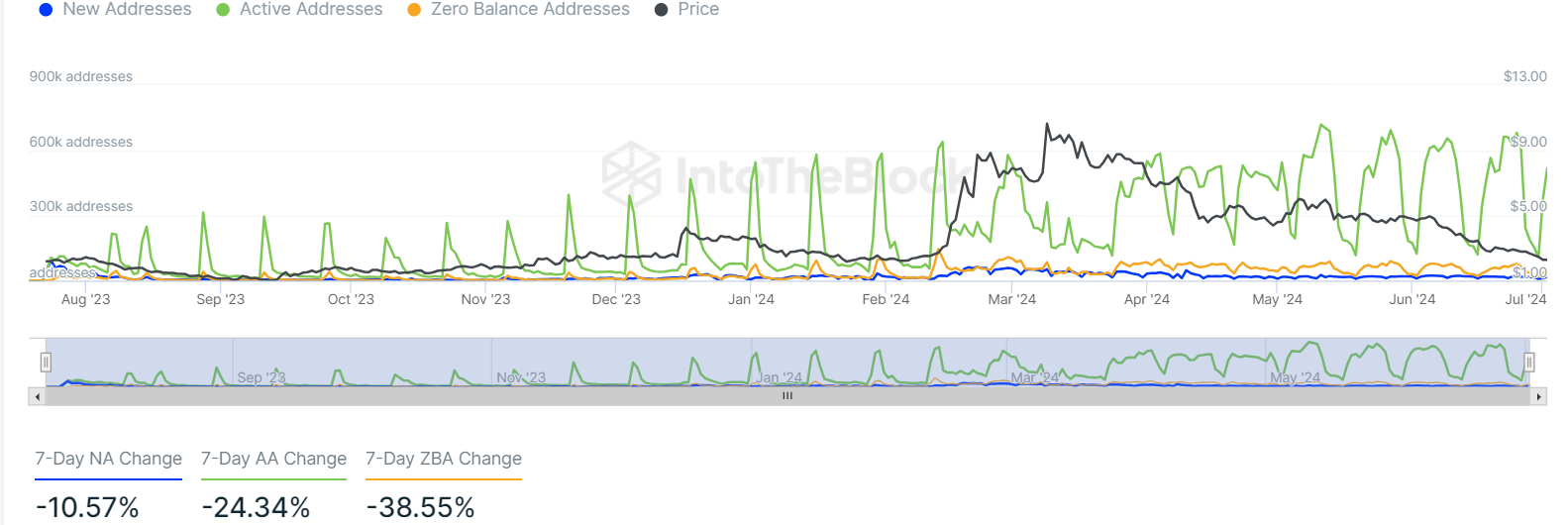
Task: Click the left range selector handle
Action: pyautogui.click(x=46, y=363)
